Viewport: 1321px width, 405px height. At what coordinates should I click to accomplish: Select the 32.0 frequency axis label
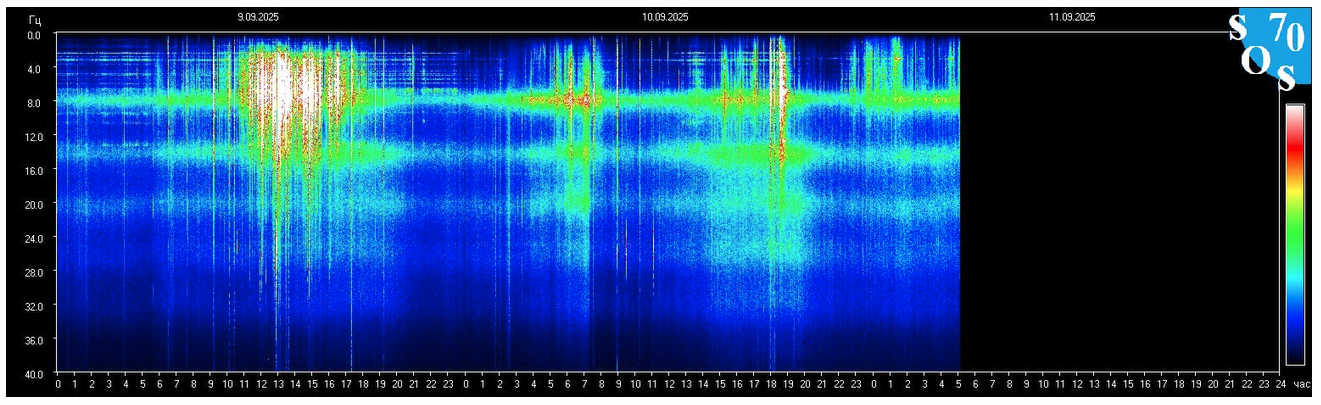click(x=34, y=306)
